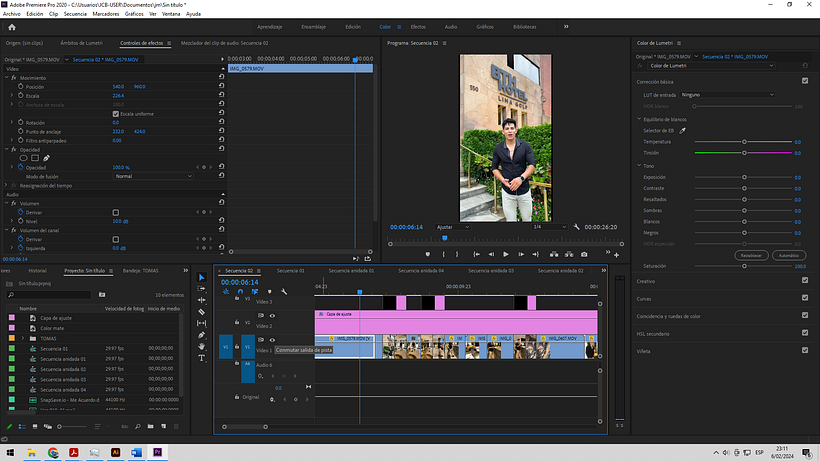Viewport: 820px width, 461px height.
Task: Click the Automático button
Action: click(x=789, y=256)
